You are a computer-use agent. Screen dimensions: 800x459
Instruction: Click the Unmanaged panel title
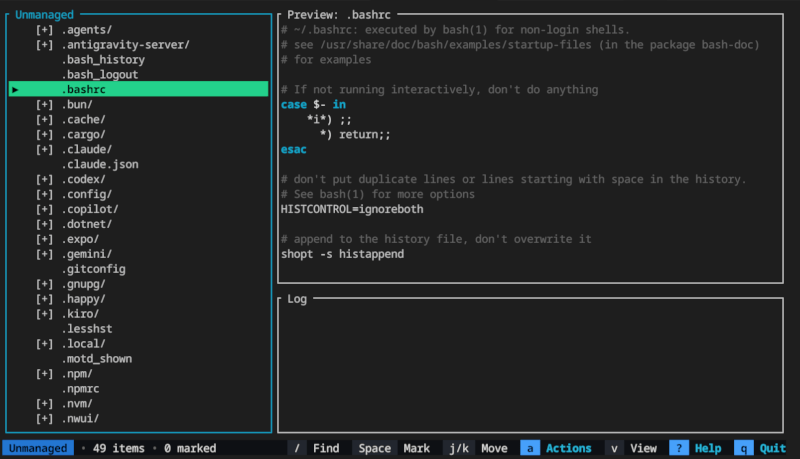[44, 15]
